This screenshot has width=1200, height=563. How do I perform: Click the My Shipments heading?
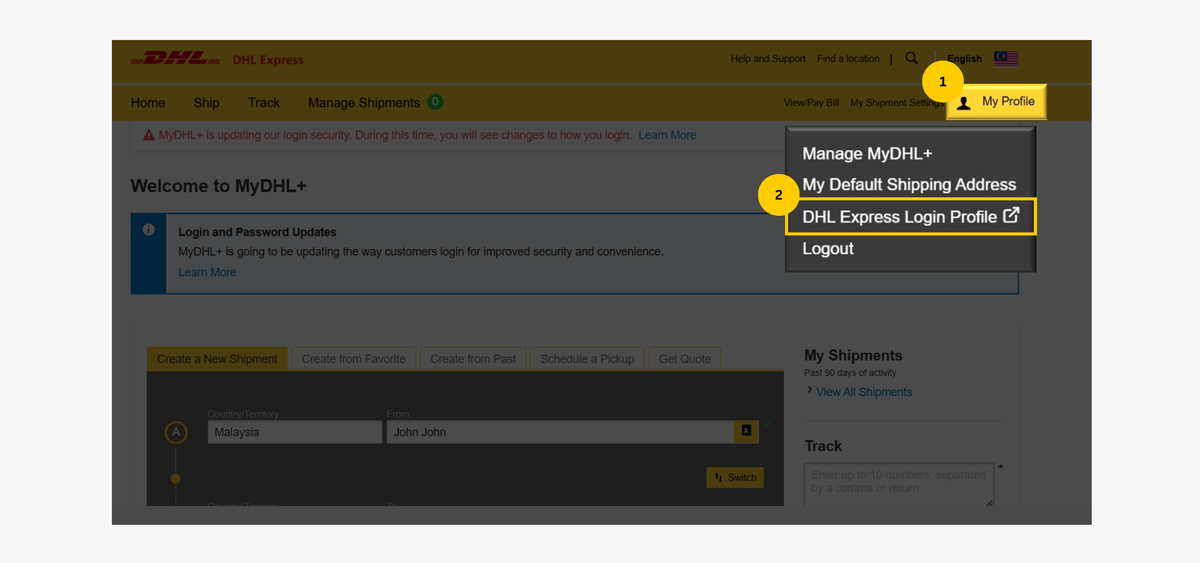coord(853,355)
